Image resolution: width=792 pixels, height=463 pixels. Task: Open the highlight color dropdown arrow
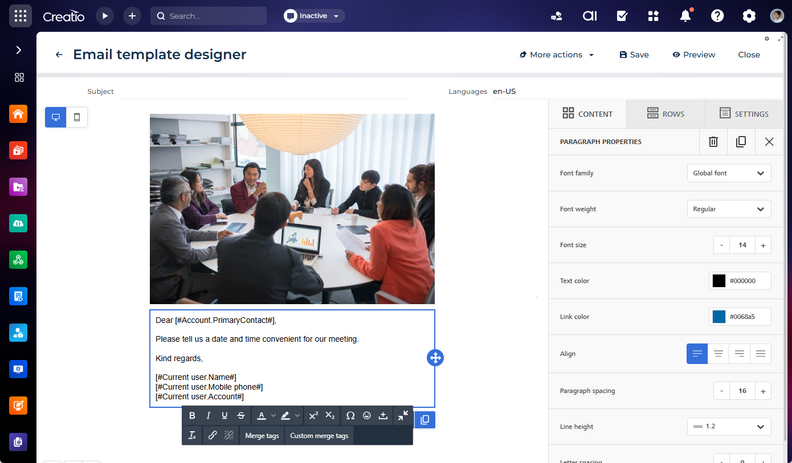[x=298, y=416]
